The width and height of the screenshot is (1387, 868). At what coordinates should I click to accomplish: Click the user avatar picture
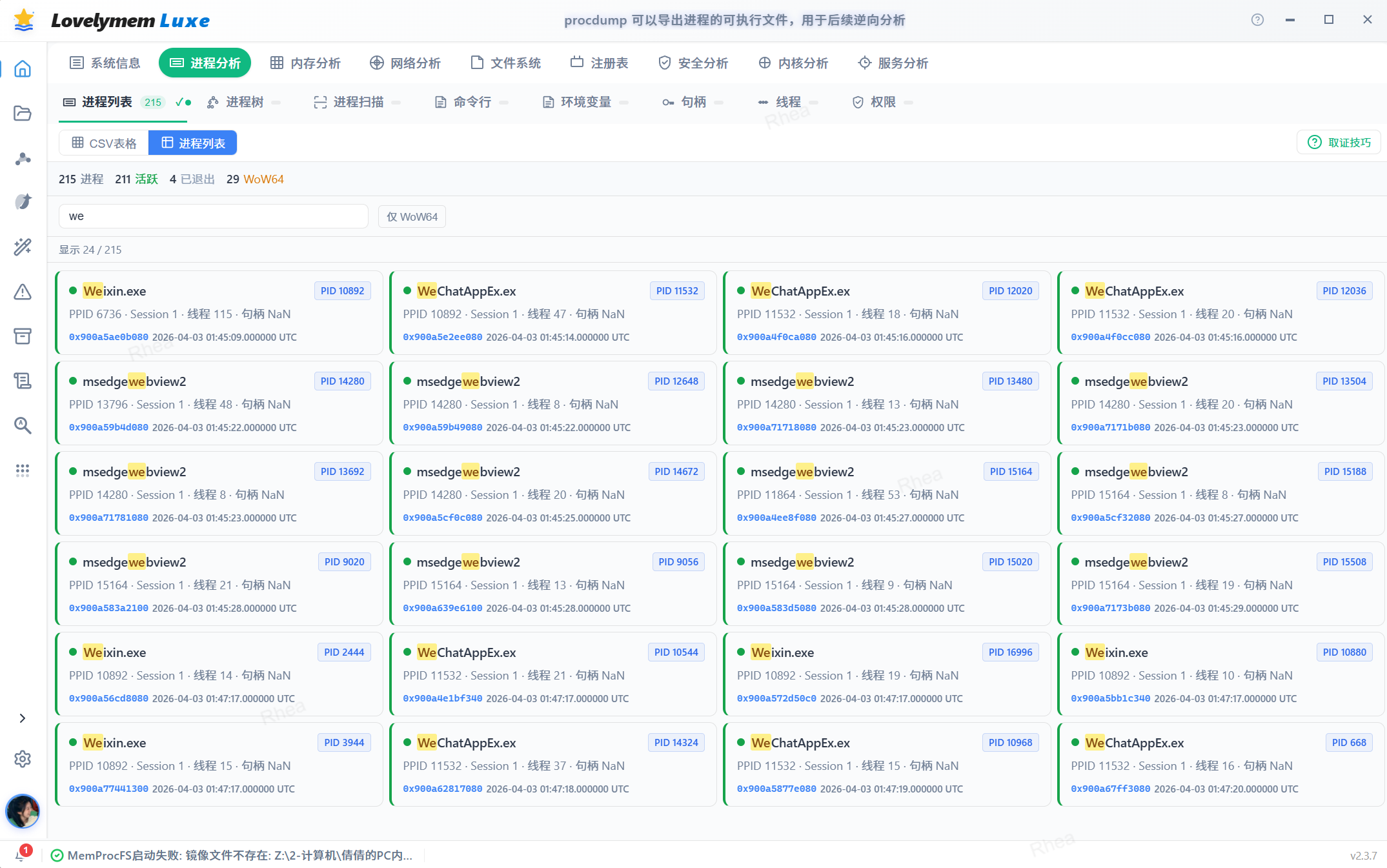[23, 811]
